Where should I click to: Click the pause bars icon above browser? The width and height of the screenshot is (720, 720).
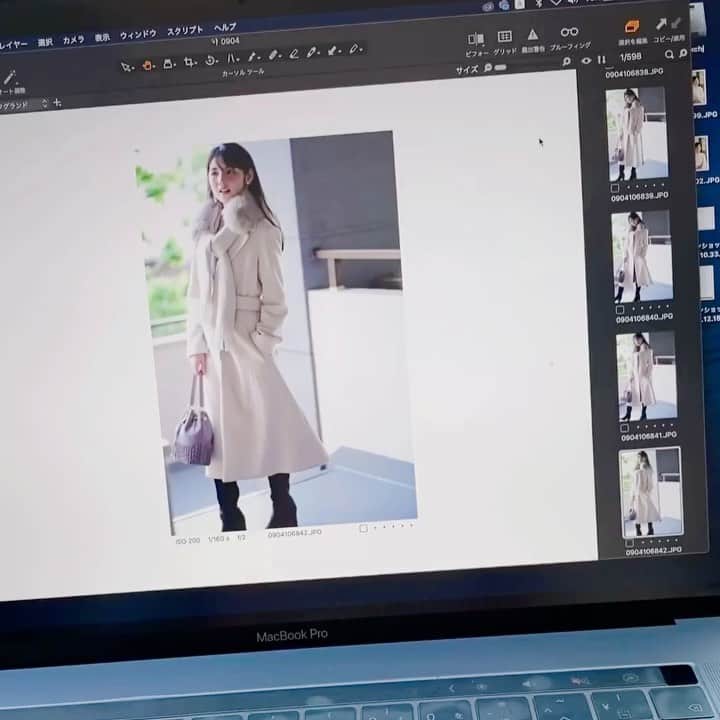click(x=602, y=59)
